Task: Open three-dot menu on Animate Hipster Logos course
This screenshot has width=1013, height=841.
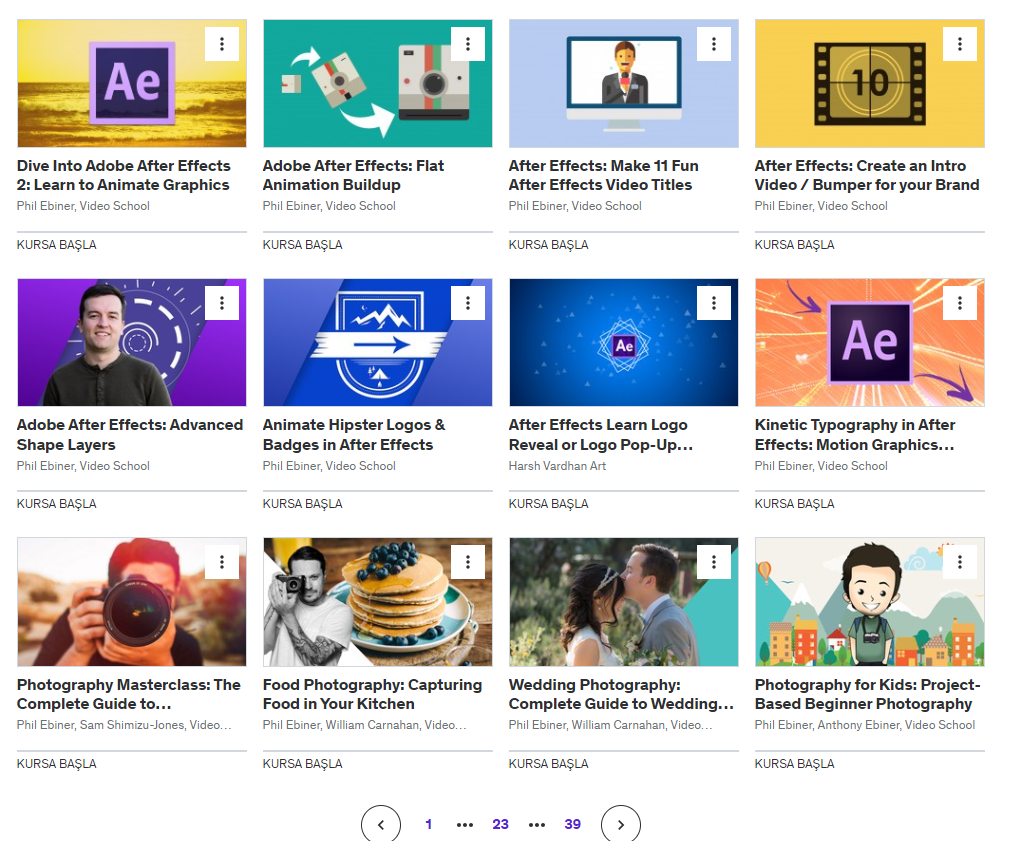Action: click(x=468, y=303)
